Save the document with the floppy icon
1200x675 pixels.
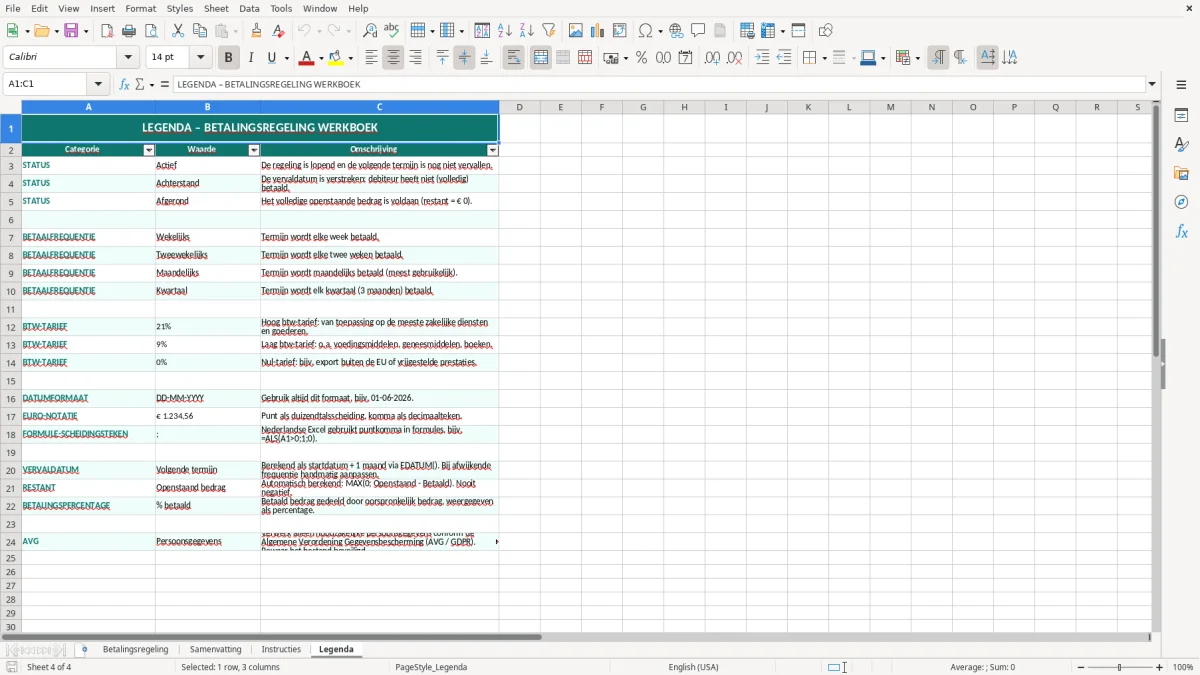(x=72, y=31)
